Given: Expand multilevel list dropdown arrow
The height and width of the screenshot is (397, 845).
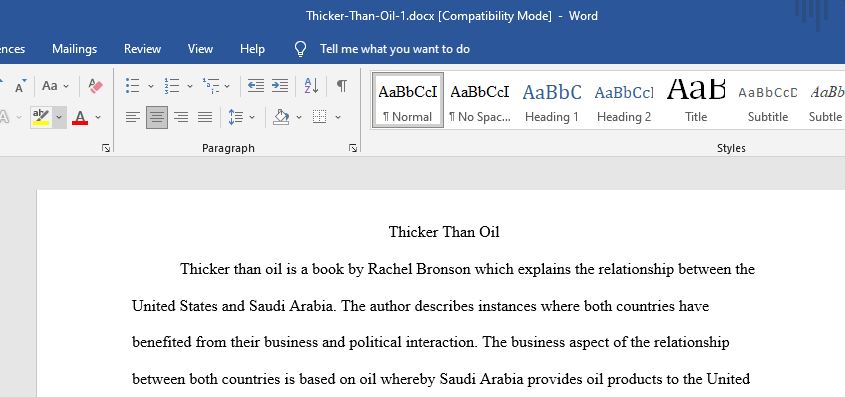Looking at the screenshot, I should tap(227, 86).
